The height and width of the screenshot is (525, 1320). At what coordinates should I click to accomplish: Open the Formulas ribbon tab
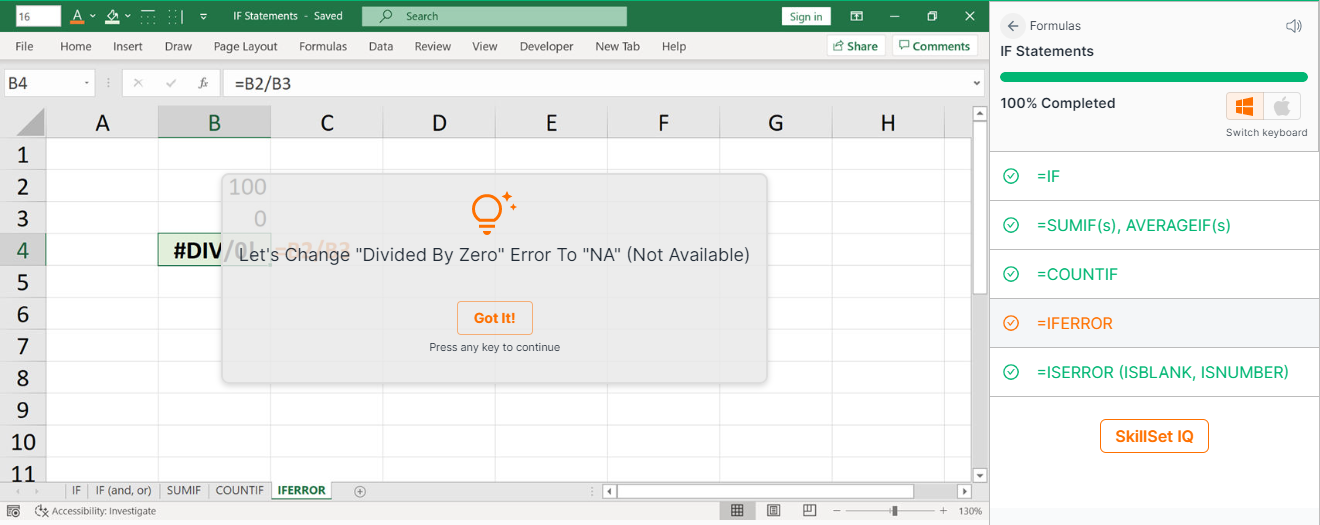(x=323, y=46)
